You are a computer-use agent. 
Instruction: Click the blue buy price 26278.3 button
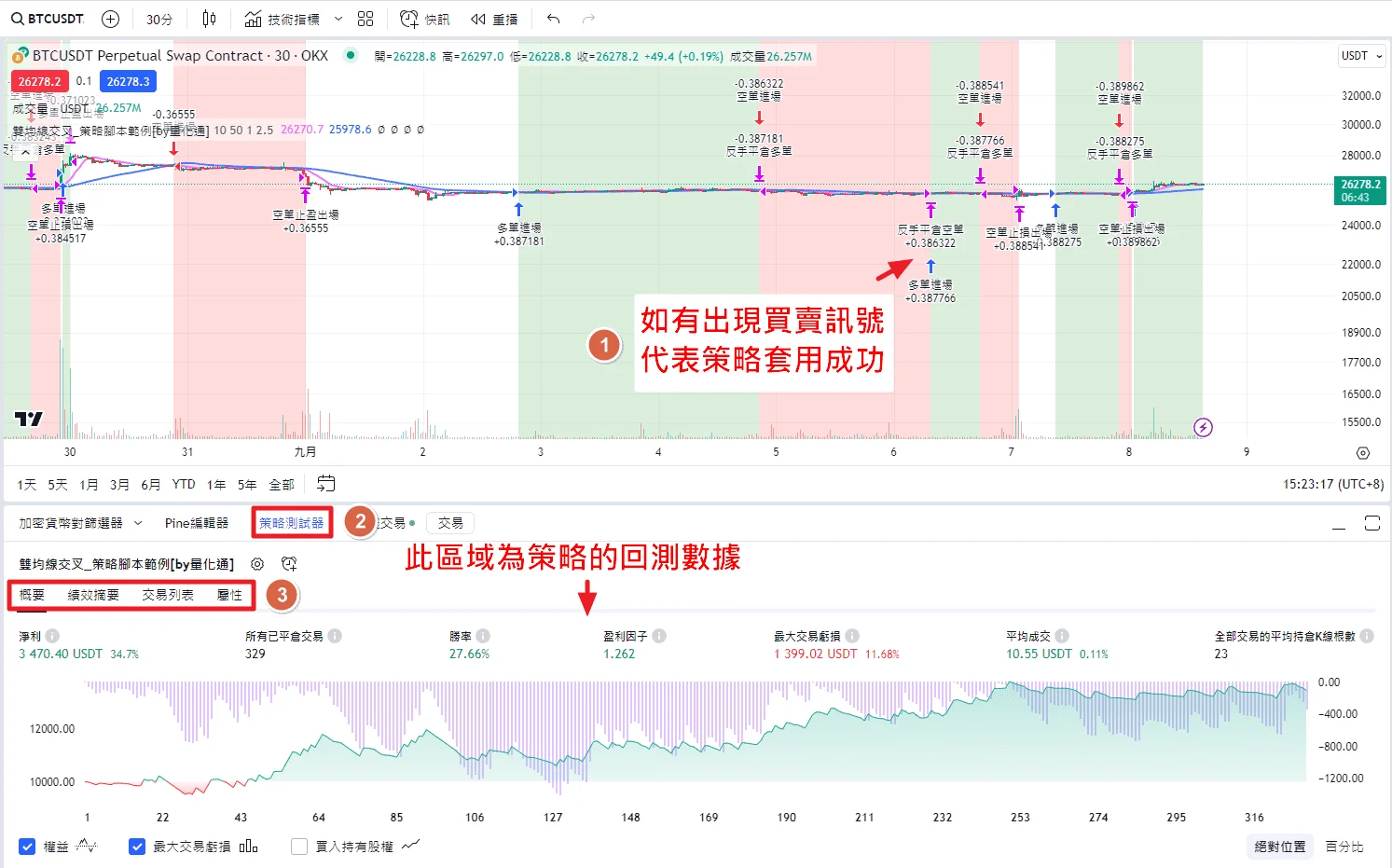click(128, 81)
